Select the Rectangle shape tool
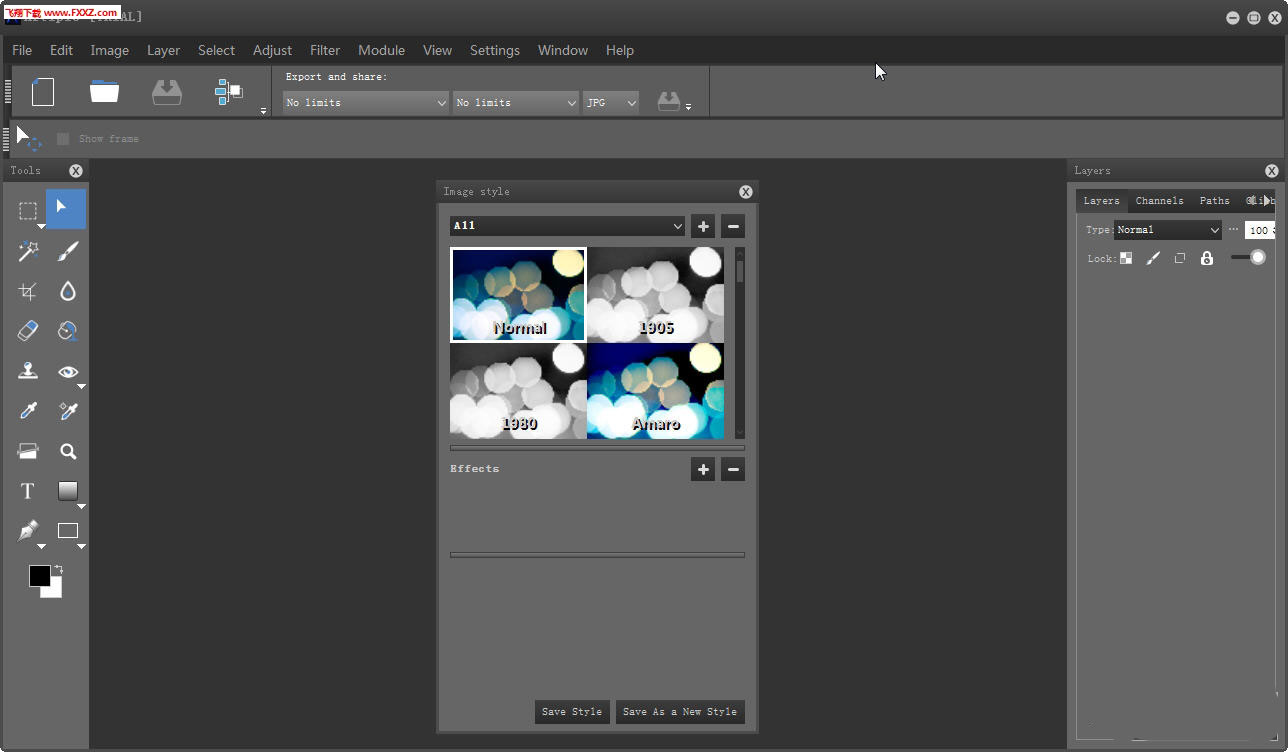The image size is (1288, 752). pyautogui.click(x=67, y=531)
